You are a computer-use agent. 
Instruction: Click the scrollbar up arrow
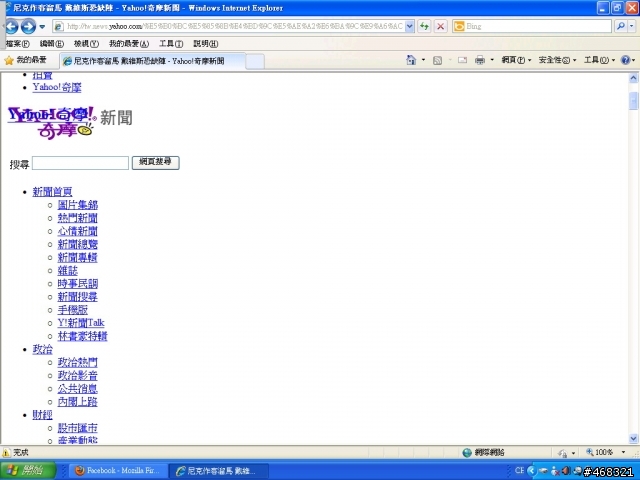633,78
